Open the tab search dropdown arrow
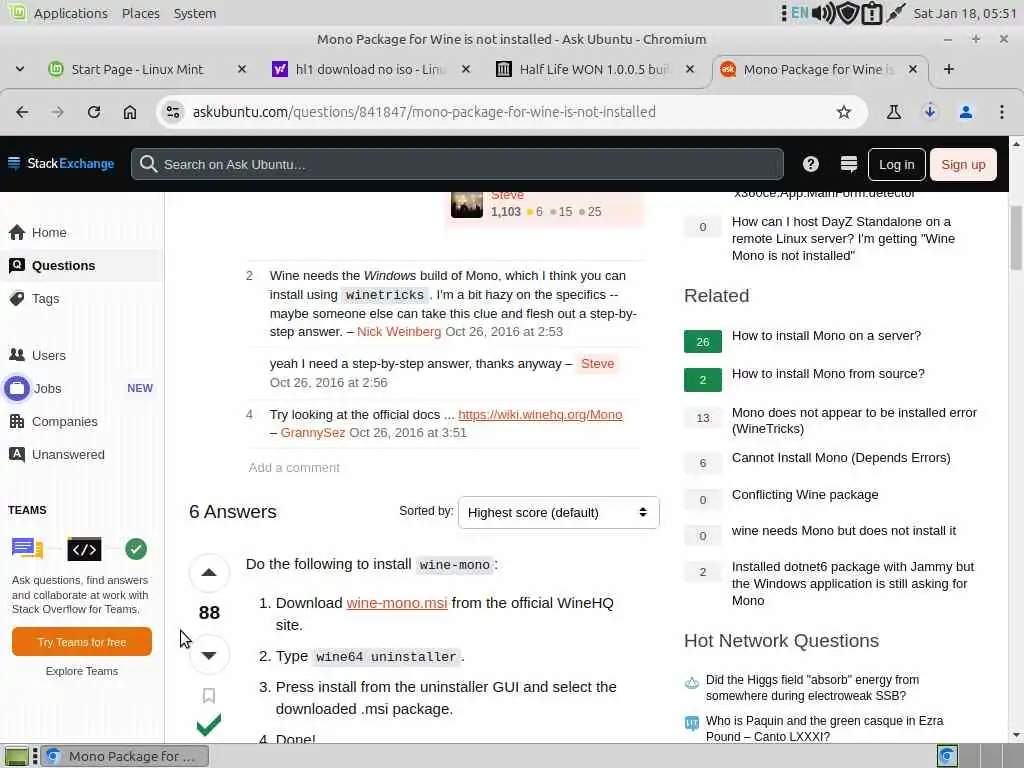Viewport: 1024px width, 768px height. tap(20, 69)
